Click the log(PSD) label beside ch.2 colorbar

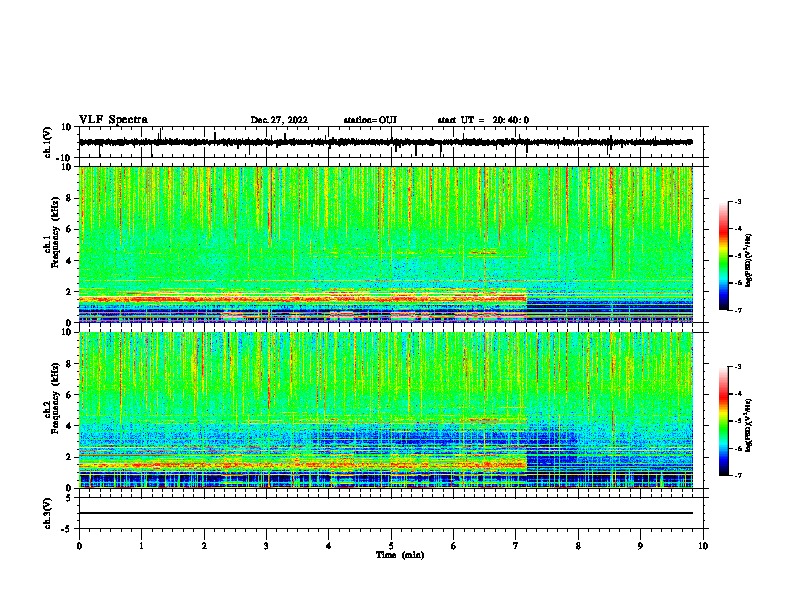pos(748,425)
